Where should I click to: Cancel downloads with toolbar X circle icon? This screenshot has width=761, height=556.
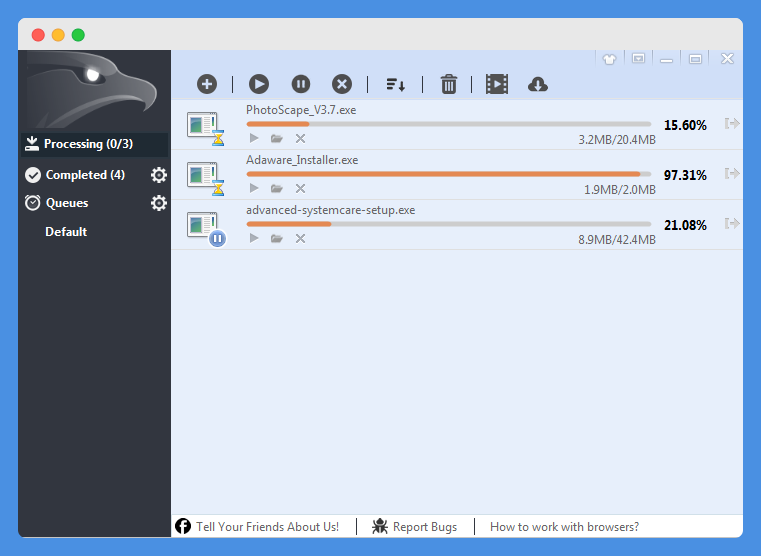pyautogui.click(x=342, y=84)
